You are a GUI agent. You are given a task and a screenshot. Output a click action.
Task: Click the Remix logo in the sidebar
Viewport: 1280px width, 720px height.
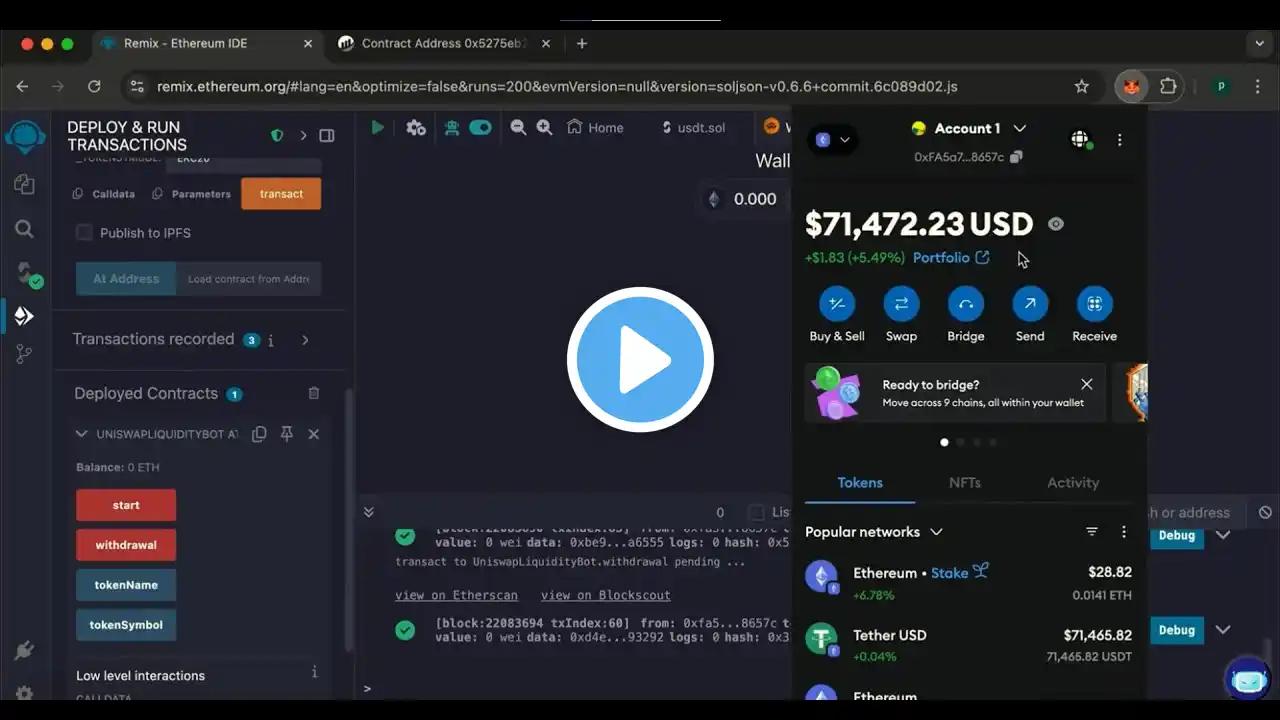click(x=25, y=136)
